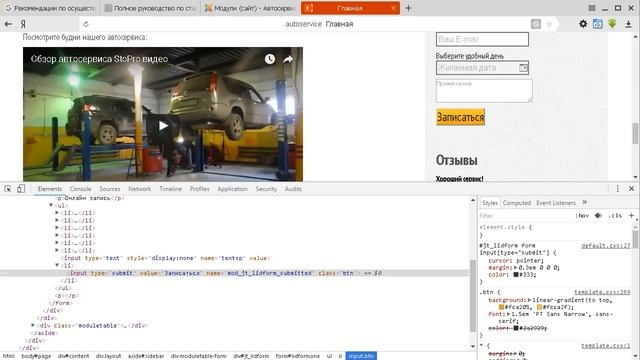Open the #fca205 gradient color swatch

tap(501, 307)
